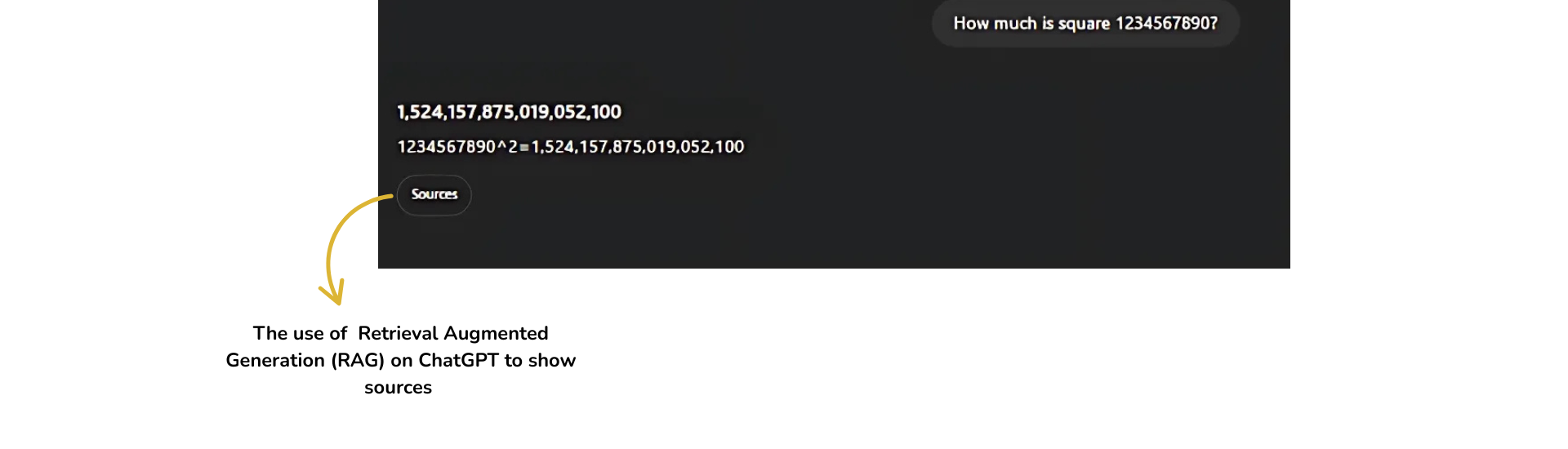
Task: Click the user question message bubble
Action: tap(1085, 24)
